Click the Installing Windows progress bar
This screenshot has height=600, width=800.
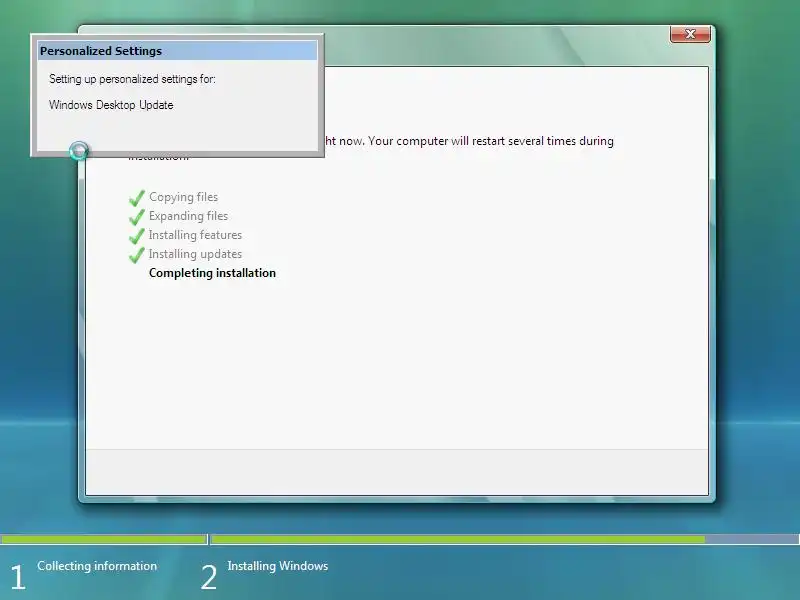[x=505, y=539]
